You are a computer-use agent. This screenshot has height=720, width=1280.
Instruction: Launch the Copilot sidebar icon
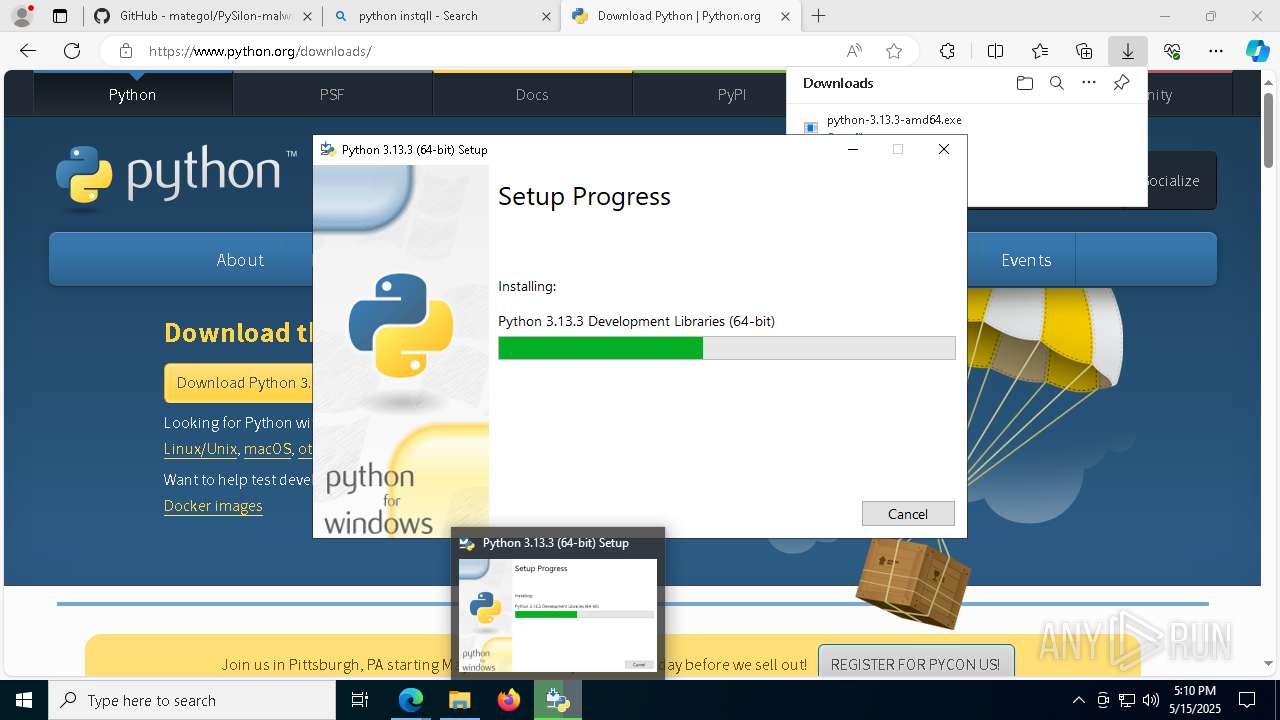tap(1257, 51)
